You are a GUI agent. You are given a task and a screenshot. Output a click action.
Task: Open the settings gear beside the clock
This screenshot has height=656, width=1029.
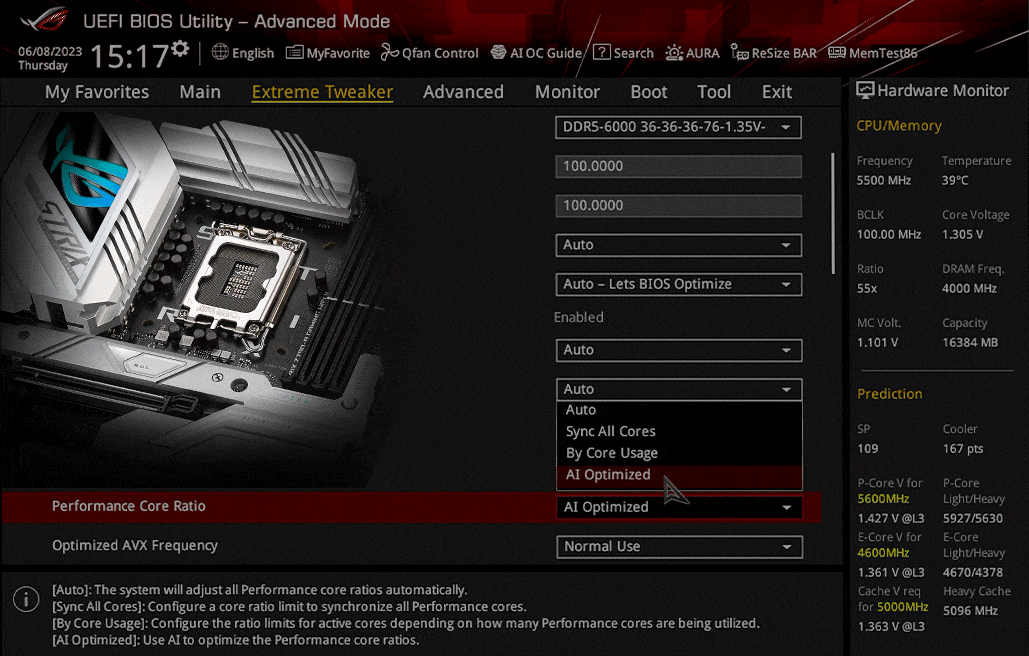(180, 49)
